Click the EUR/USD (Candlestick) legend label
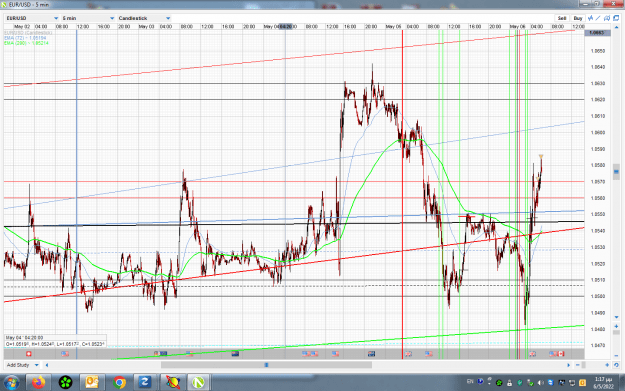 click(28, 33)
